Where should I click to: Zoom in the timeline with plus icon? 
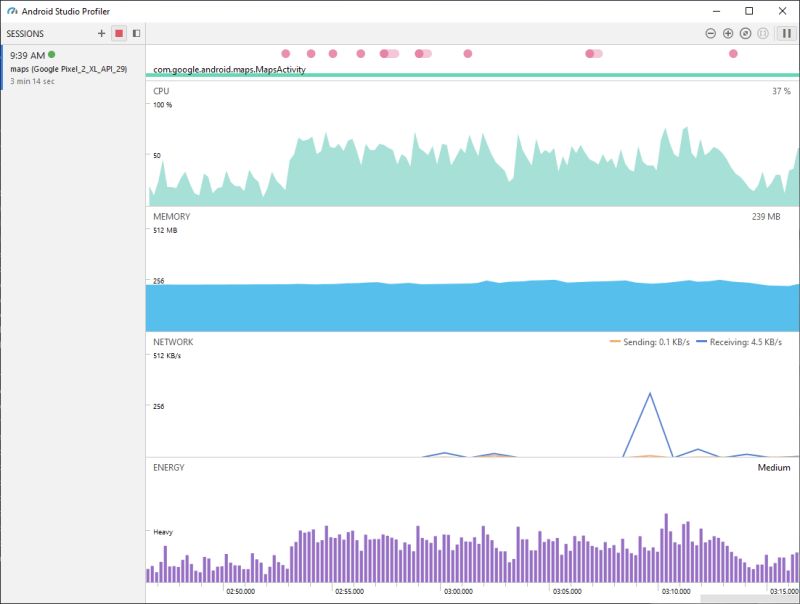(728, 33)
